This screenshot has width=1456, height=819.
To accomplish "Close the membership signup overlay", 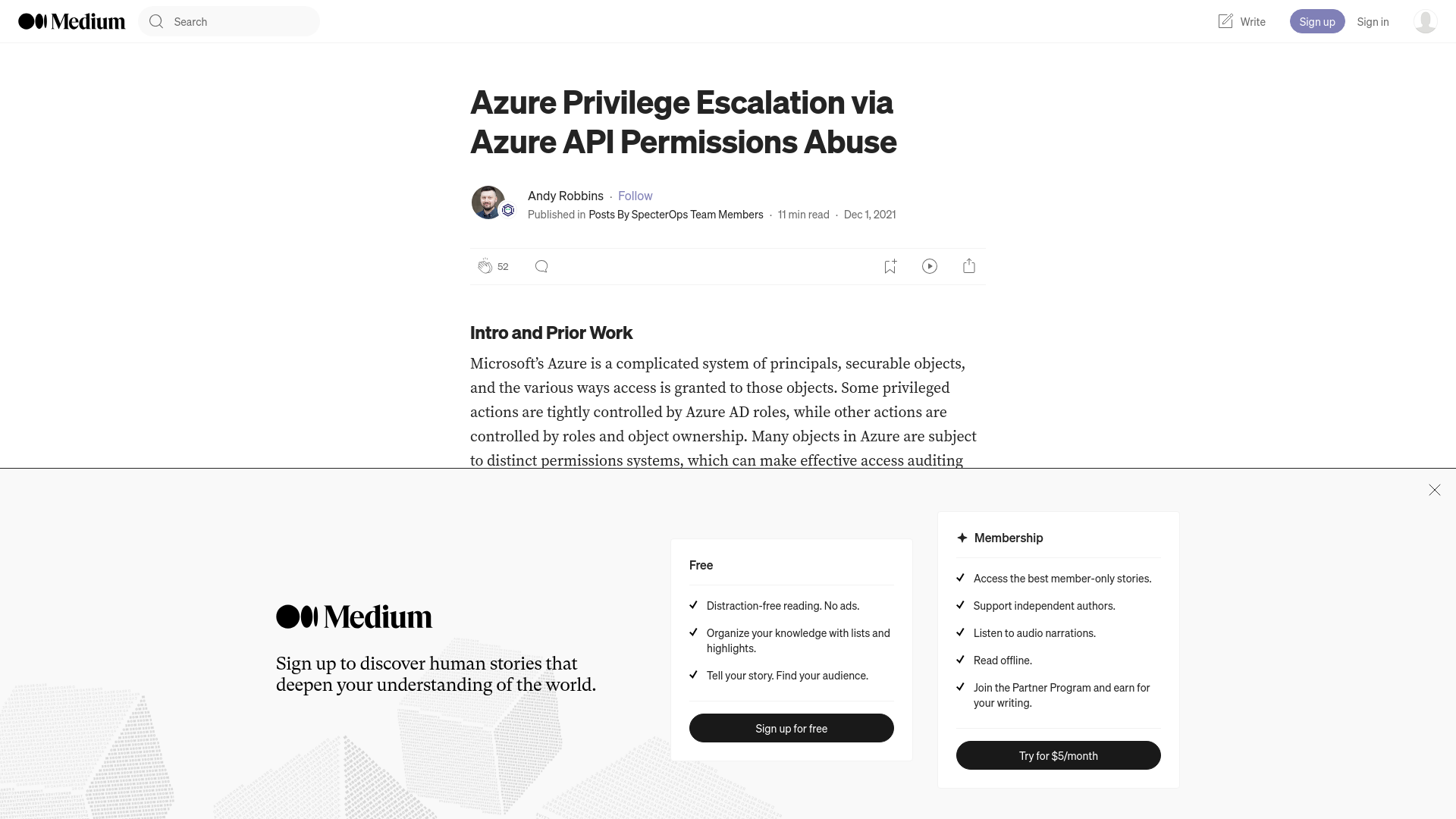I will 1434,490.
